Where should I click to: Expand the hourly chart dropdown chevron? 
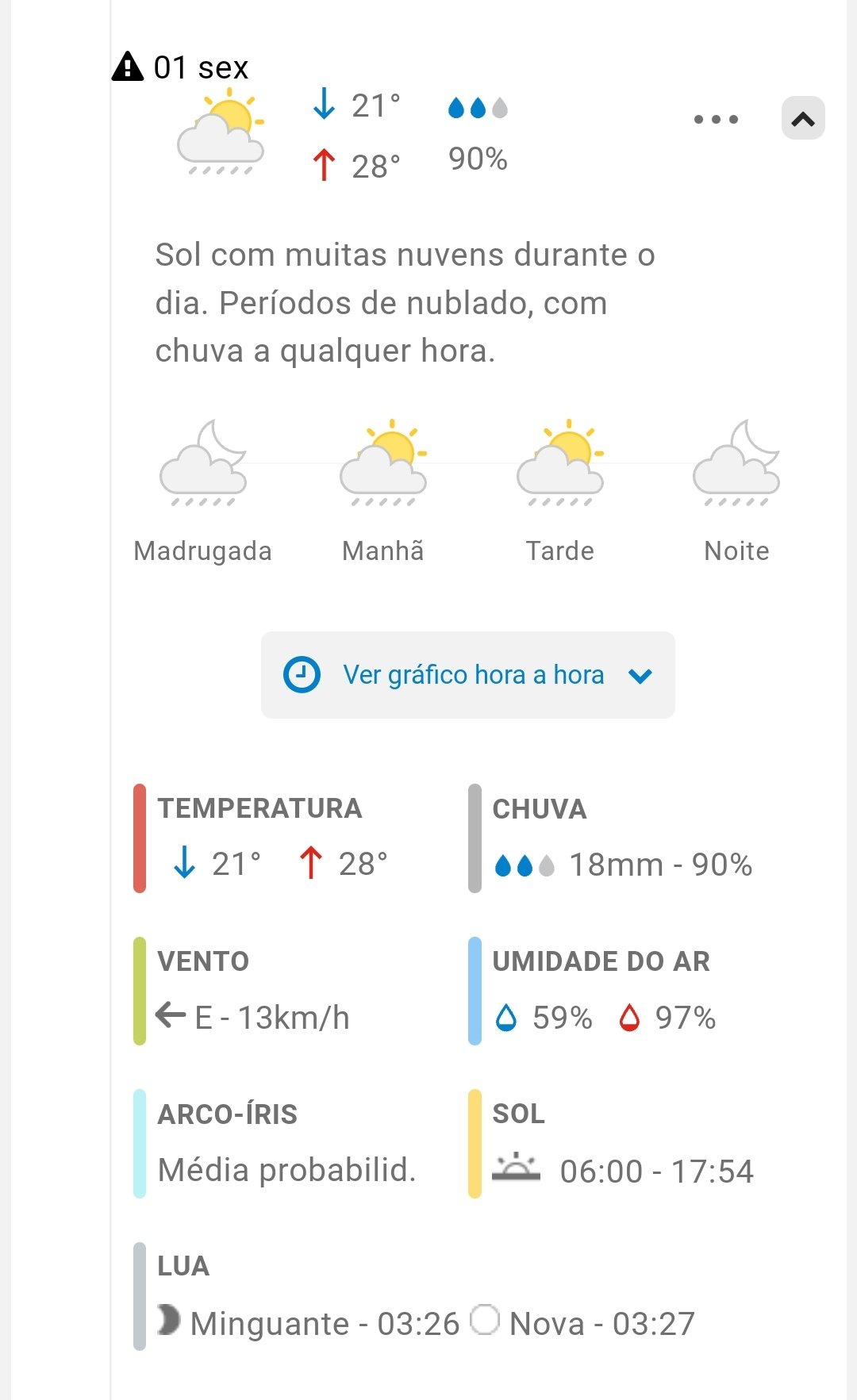640,676
